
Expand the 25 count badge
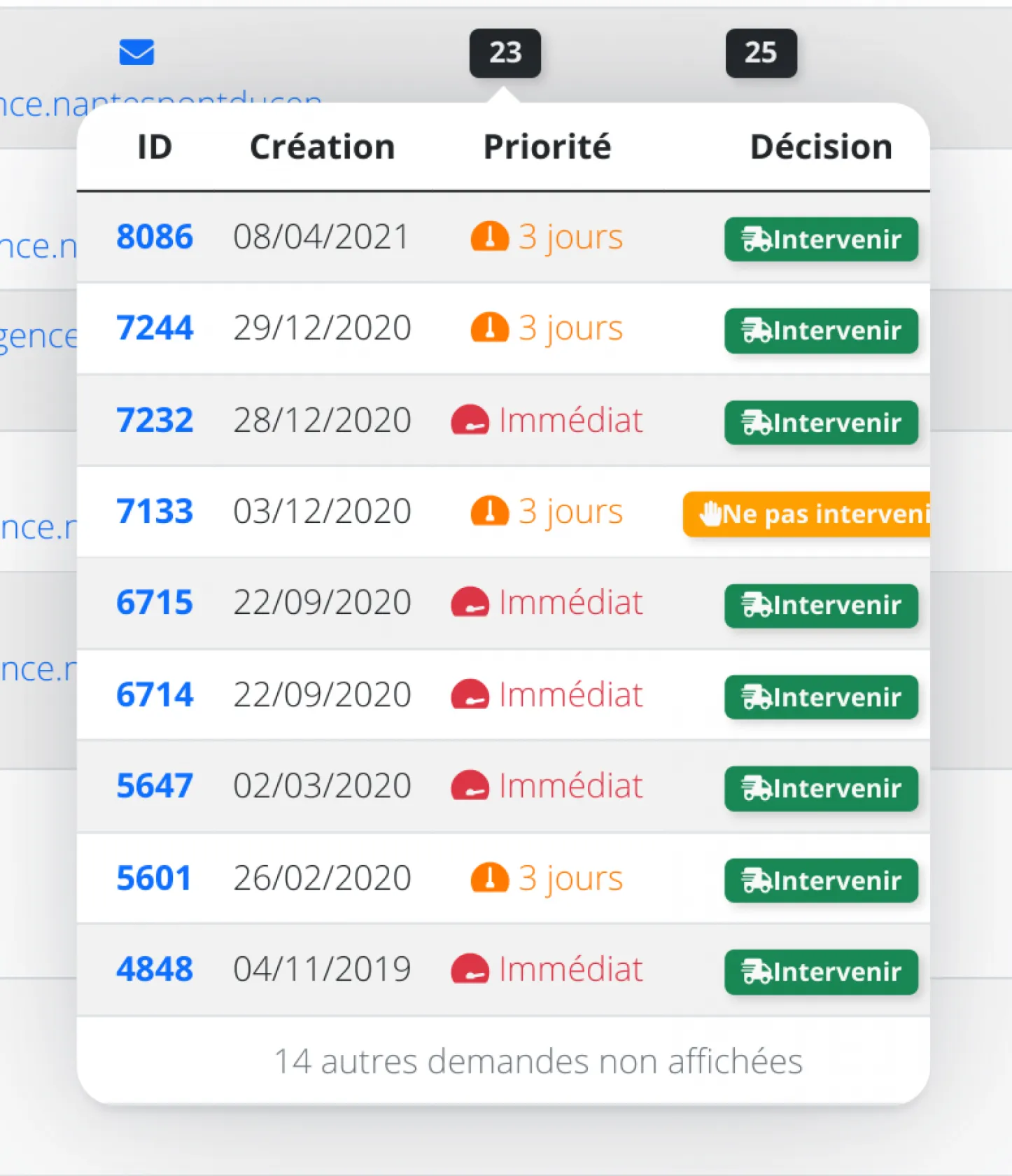pos(761,52)
